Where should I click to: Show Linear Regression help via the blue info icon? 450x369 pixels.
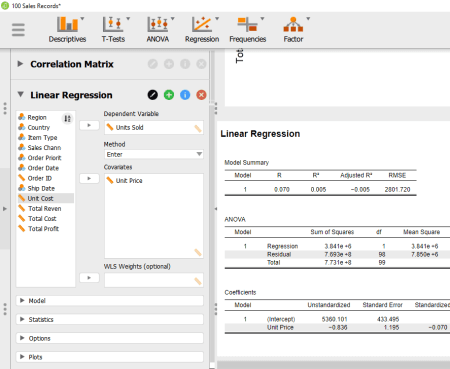185,95
